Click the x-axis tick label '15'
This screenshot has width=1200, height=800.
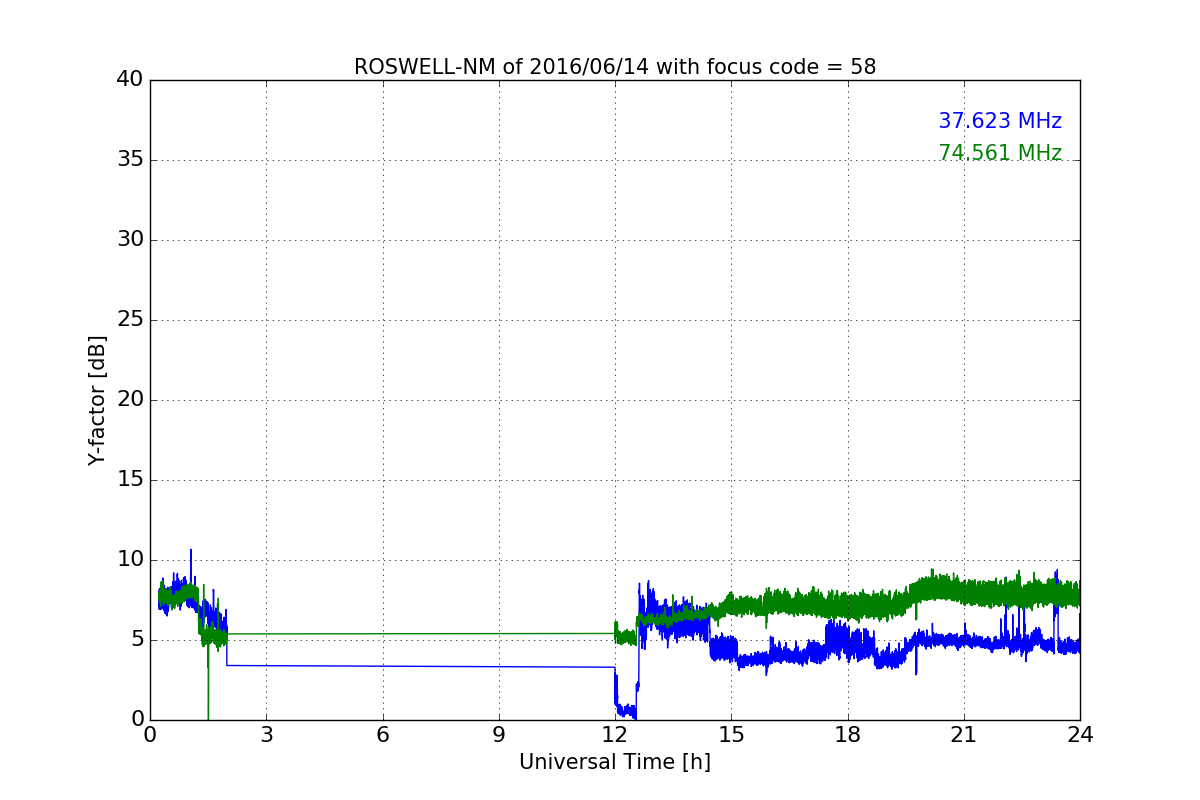[731, 734]
